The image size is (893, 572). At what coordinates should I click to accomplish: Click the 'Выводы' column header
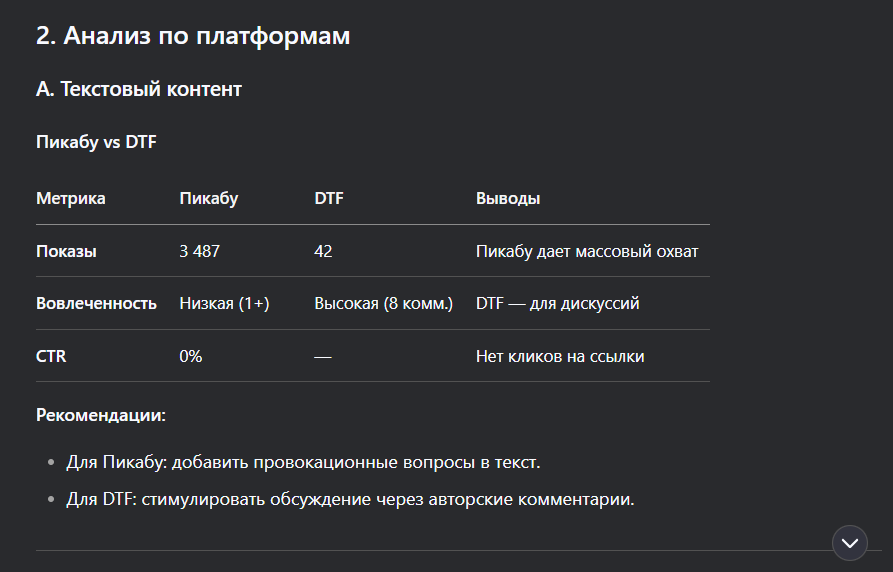pos(508,198)
